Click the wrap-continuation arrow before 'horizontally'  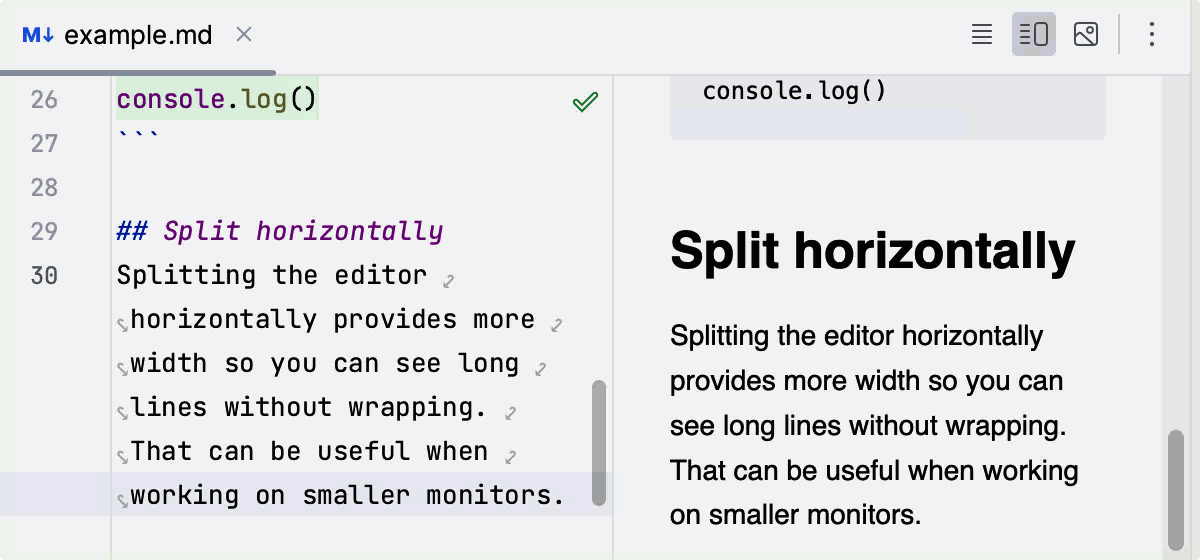122,324
